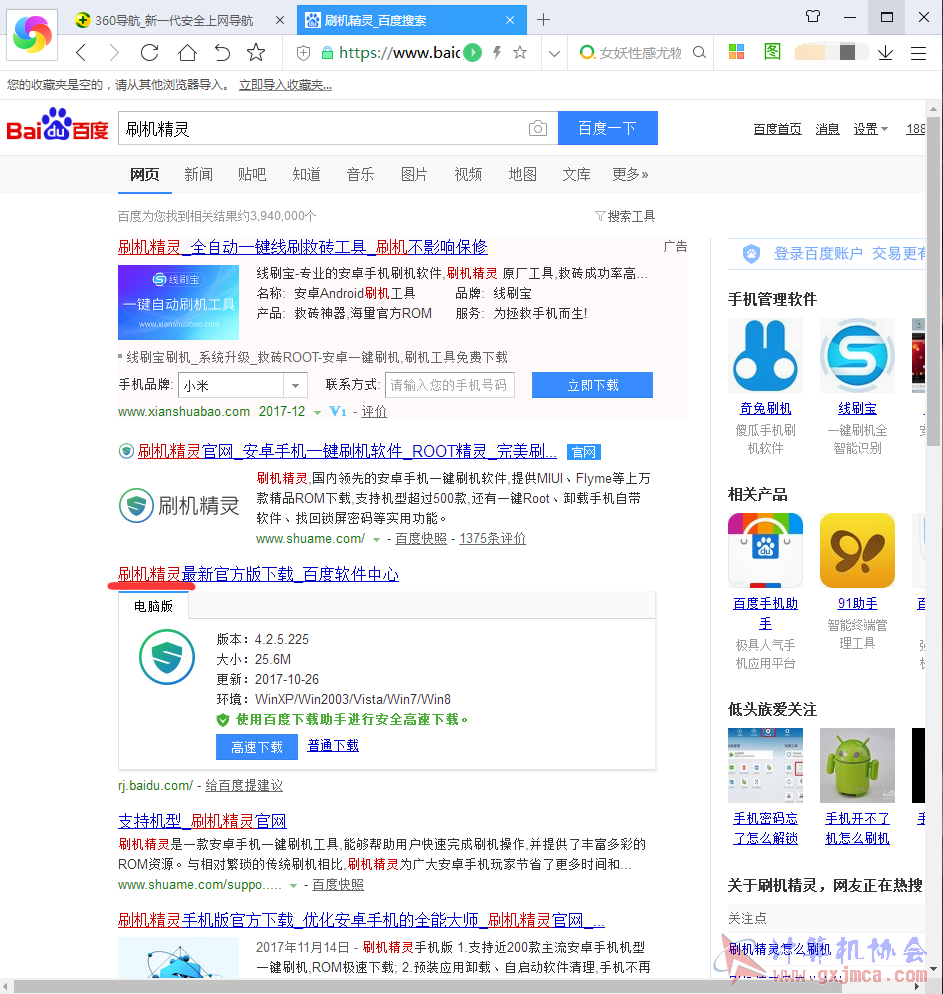Screen dimensions: 943x994
Task: Click the 刷机精灵 logo image in result
Action: 179,505
